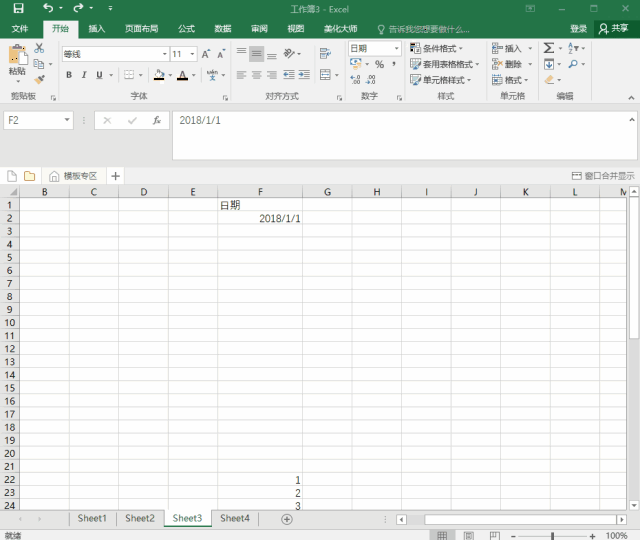Switch to the 插入 ribbon tab
This screenshot has width=640, height=540.
(97, 29)
